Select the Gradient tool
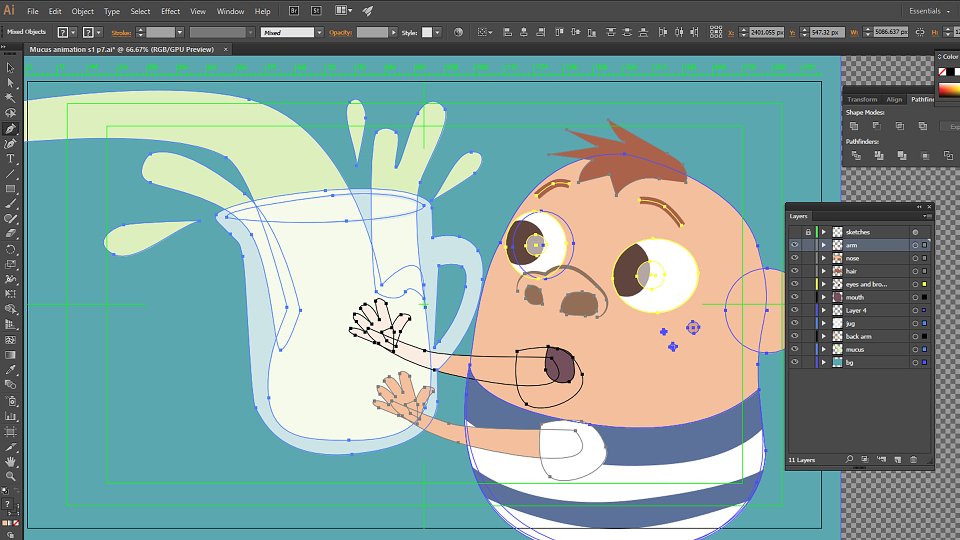Screen dimensions: 960x540 coord(10,355)
